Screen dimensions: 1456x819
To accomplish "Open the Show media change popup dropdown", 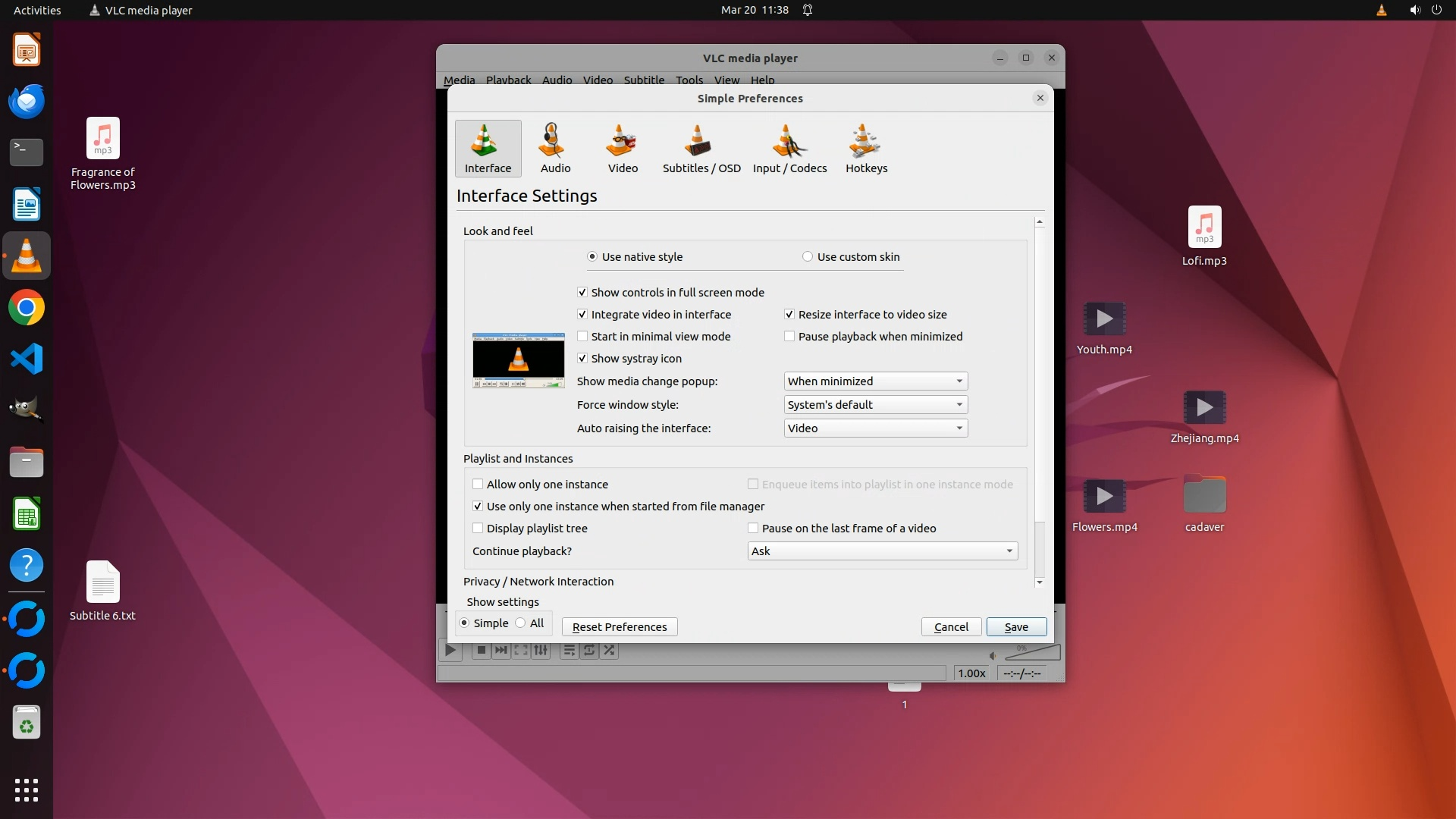I will (x=875, y=381).
